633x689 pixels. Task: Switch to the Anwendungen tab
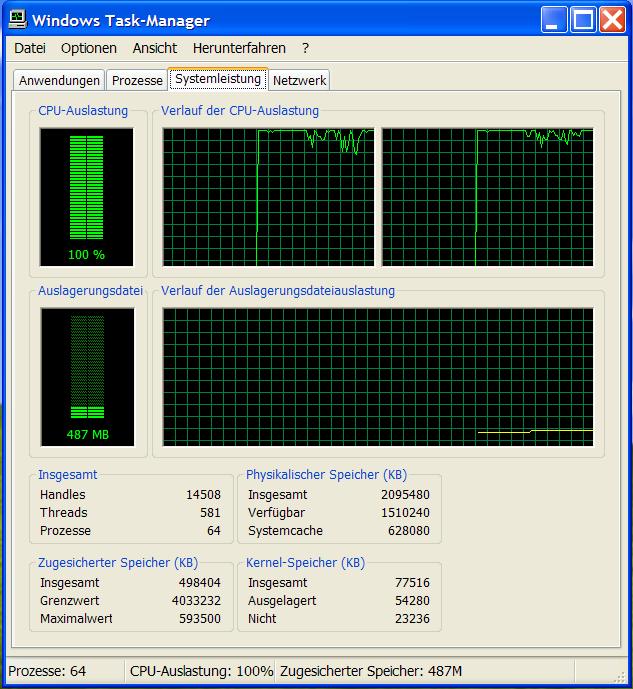(x=59, y=80)
